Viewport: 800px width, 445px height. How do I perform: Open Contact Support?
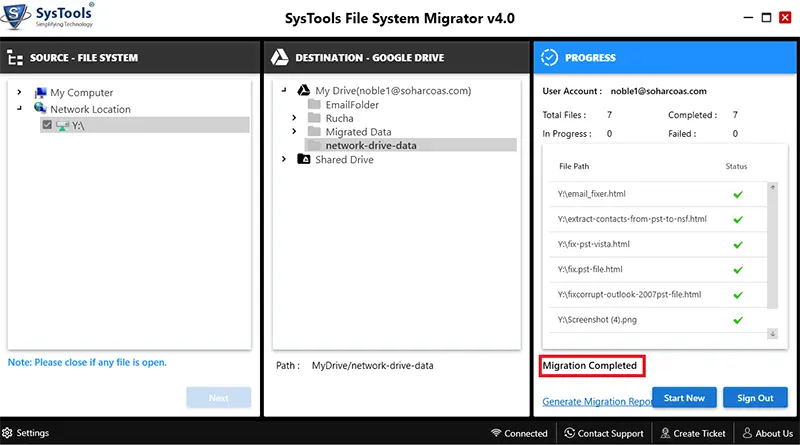(x=604, y=433)
